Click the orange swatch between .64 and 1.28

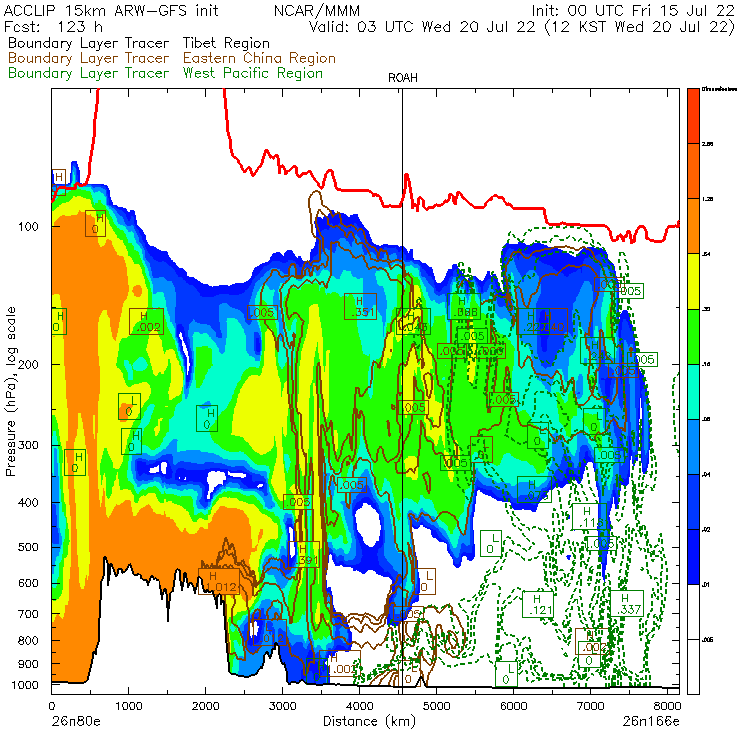pos(693,226)
